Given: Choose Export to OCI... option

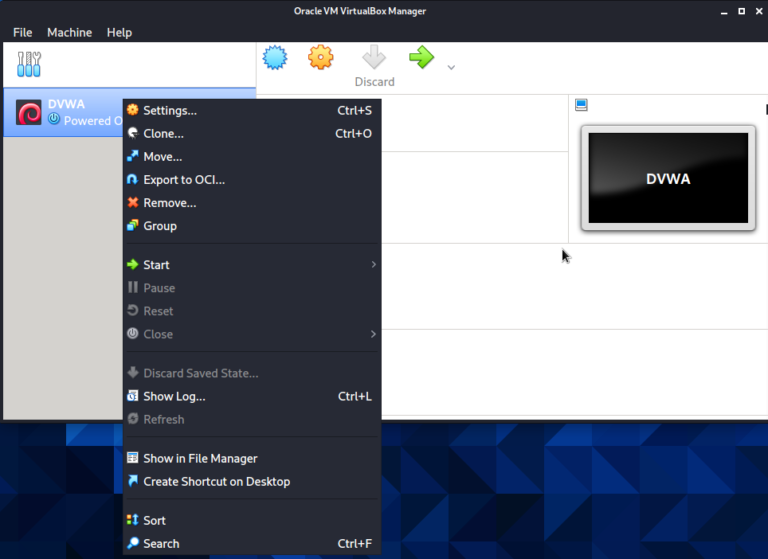Looking at the screenshot, I should (x=183, y=180).
